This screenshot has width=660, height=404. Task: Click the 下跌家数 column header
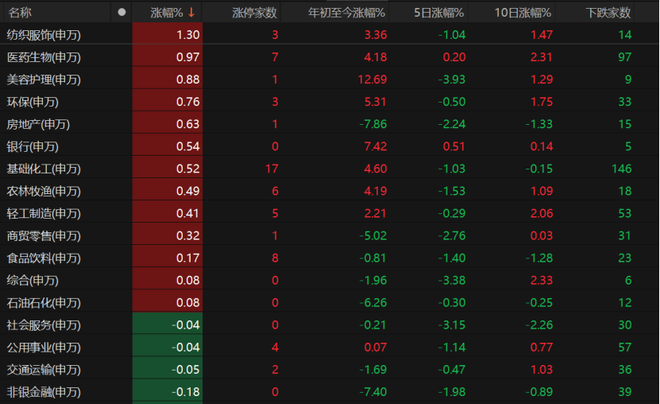(608, 12)
